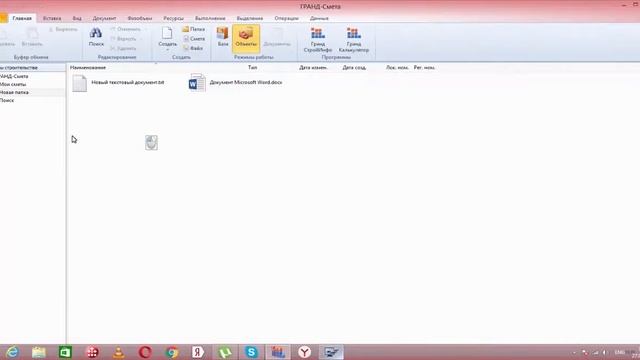The image size is (640, 360).
Task: Open Skype from the taskbar
Action: (x=251, y=352)
